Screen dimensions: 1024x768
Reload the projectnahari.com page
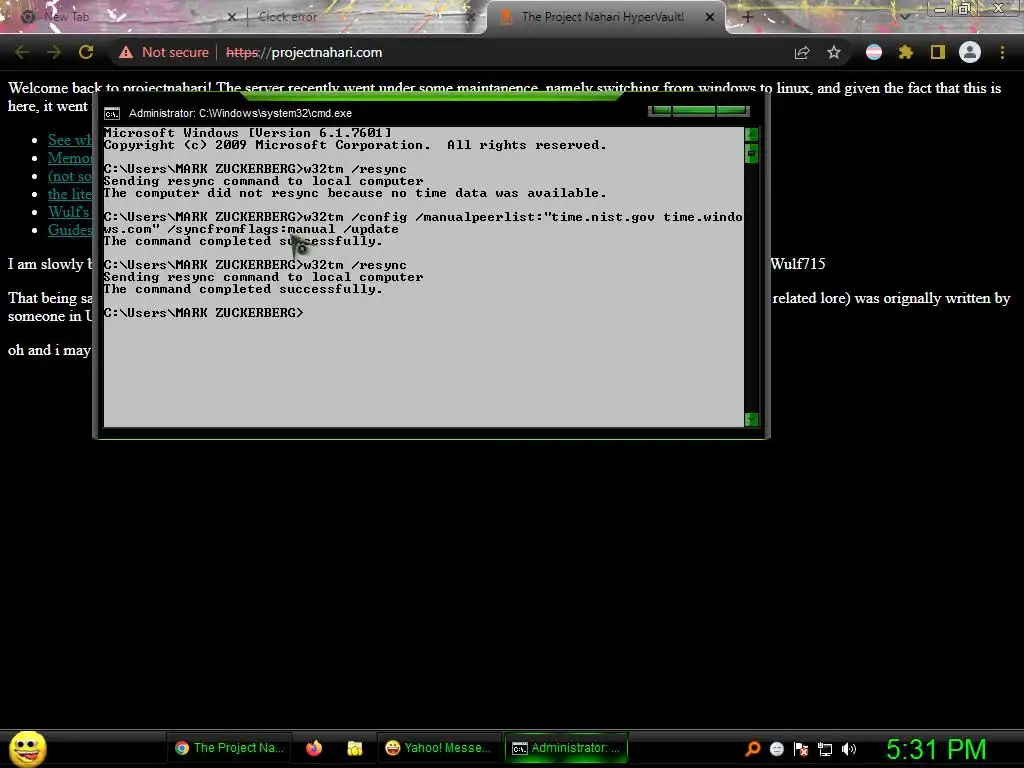[x=86, y=52]
